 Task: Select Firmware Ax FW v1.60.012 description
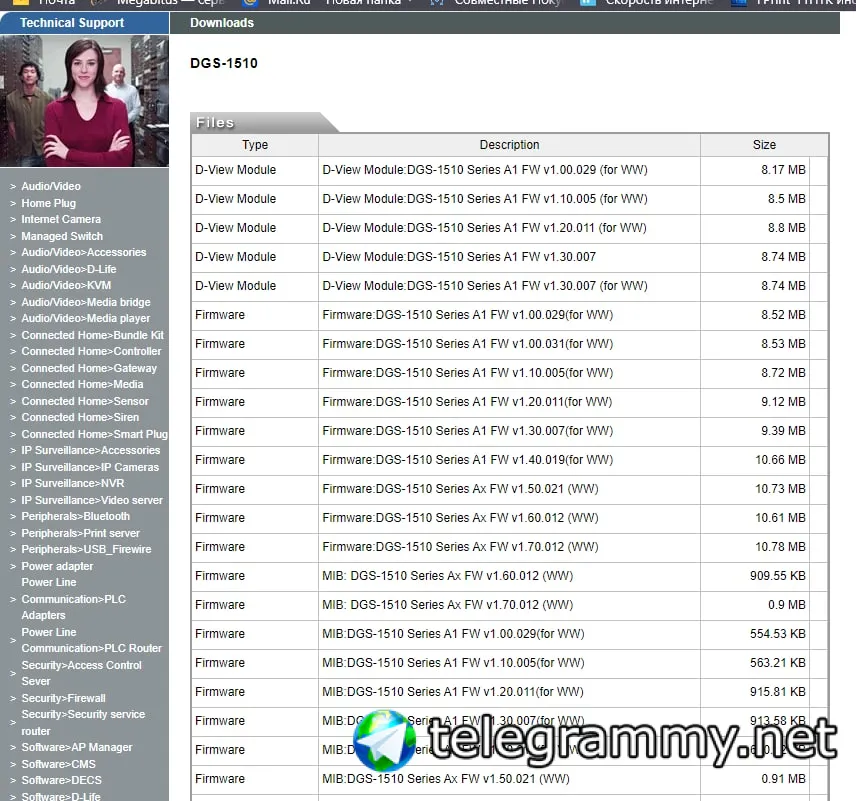460,518
